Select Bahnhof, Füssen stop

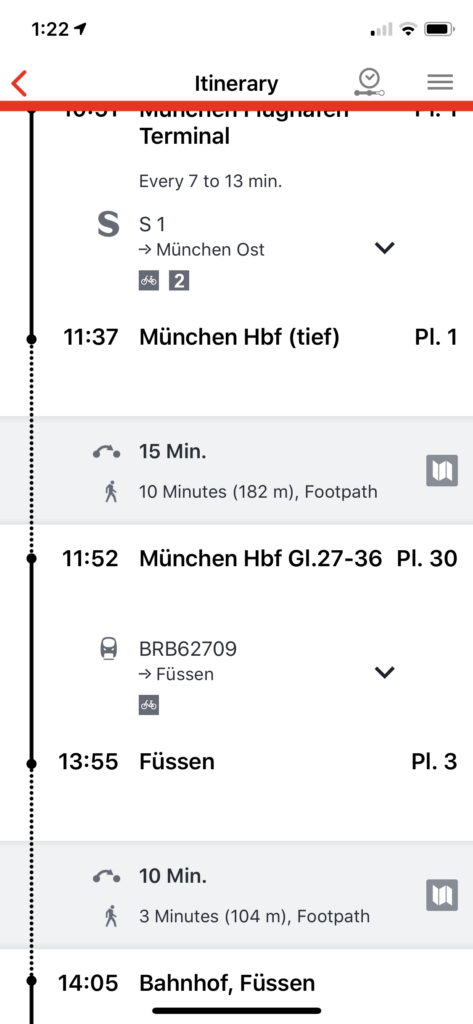227,982
